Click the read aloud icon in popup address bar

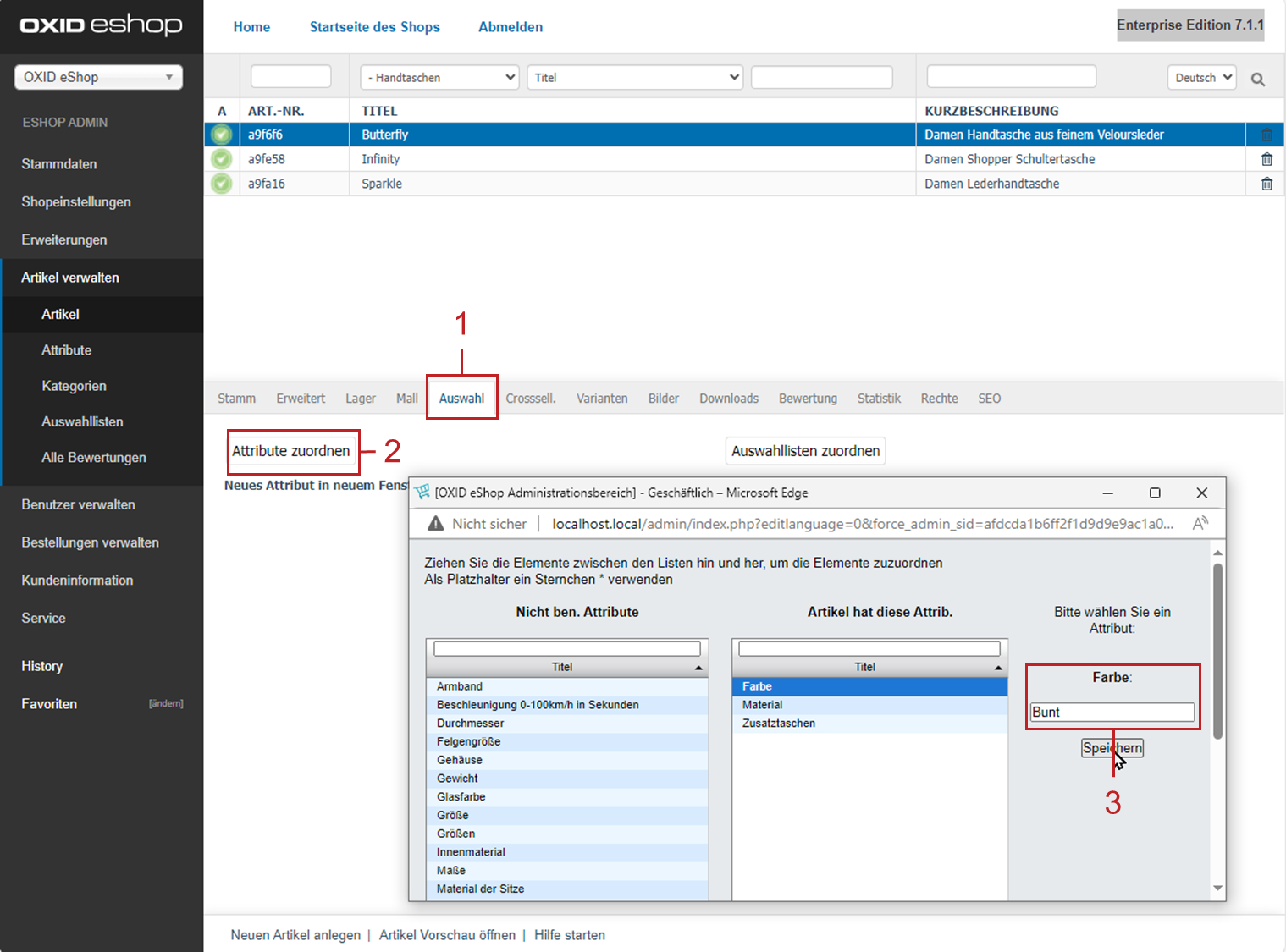(x=1200, y=524)
